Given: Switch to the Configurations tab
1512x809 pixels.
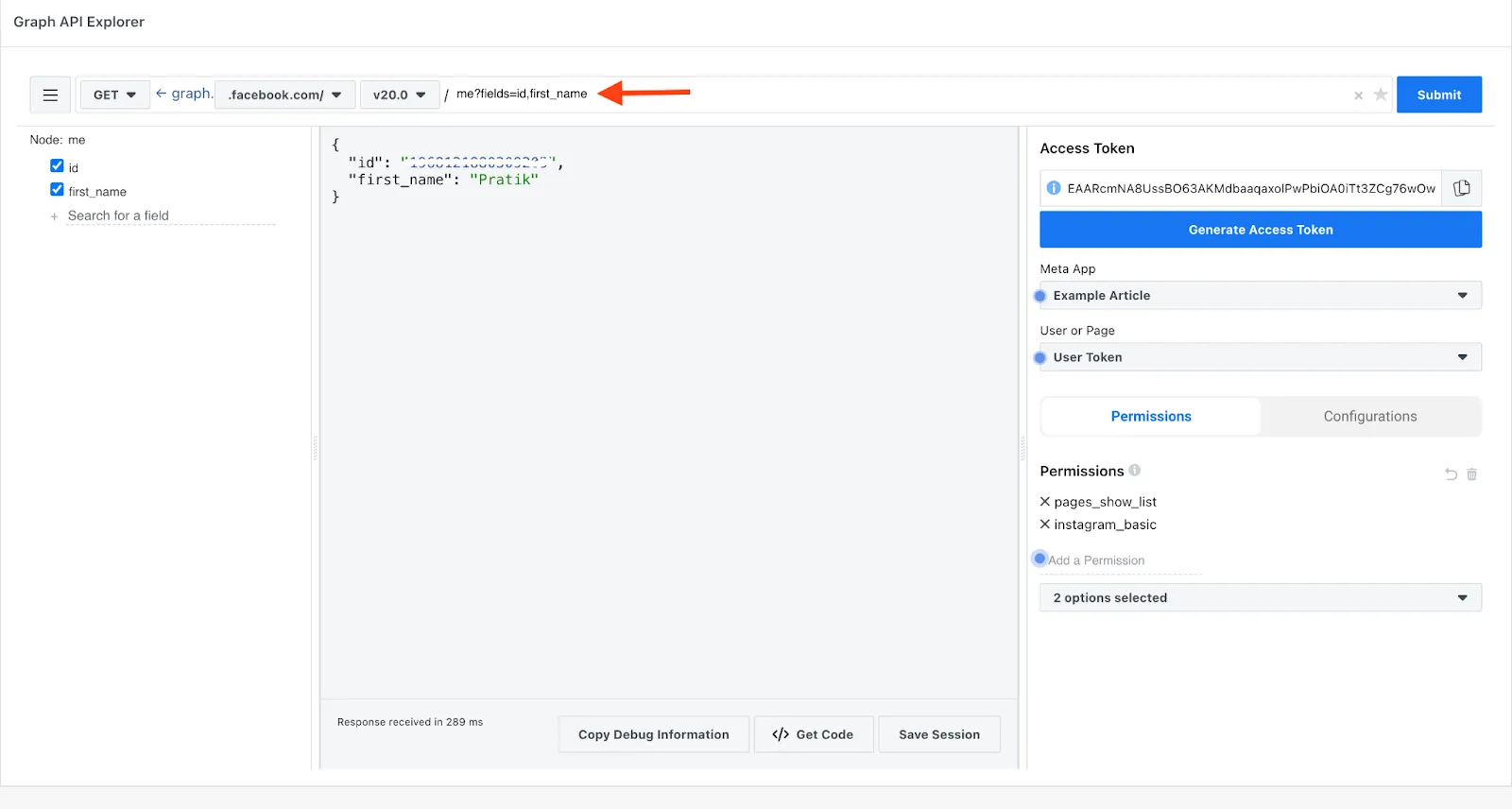Looking at the screenshot, I should click(1370, 417).
